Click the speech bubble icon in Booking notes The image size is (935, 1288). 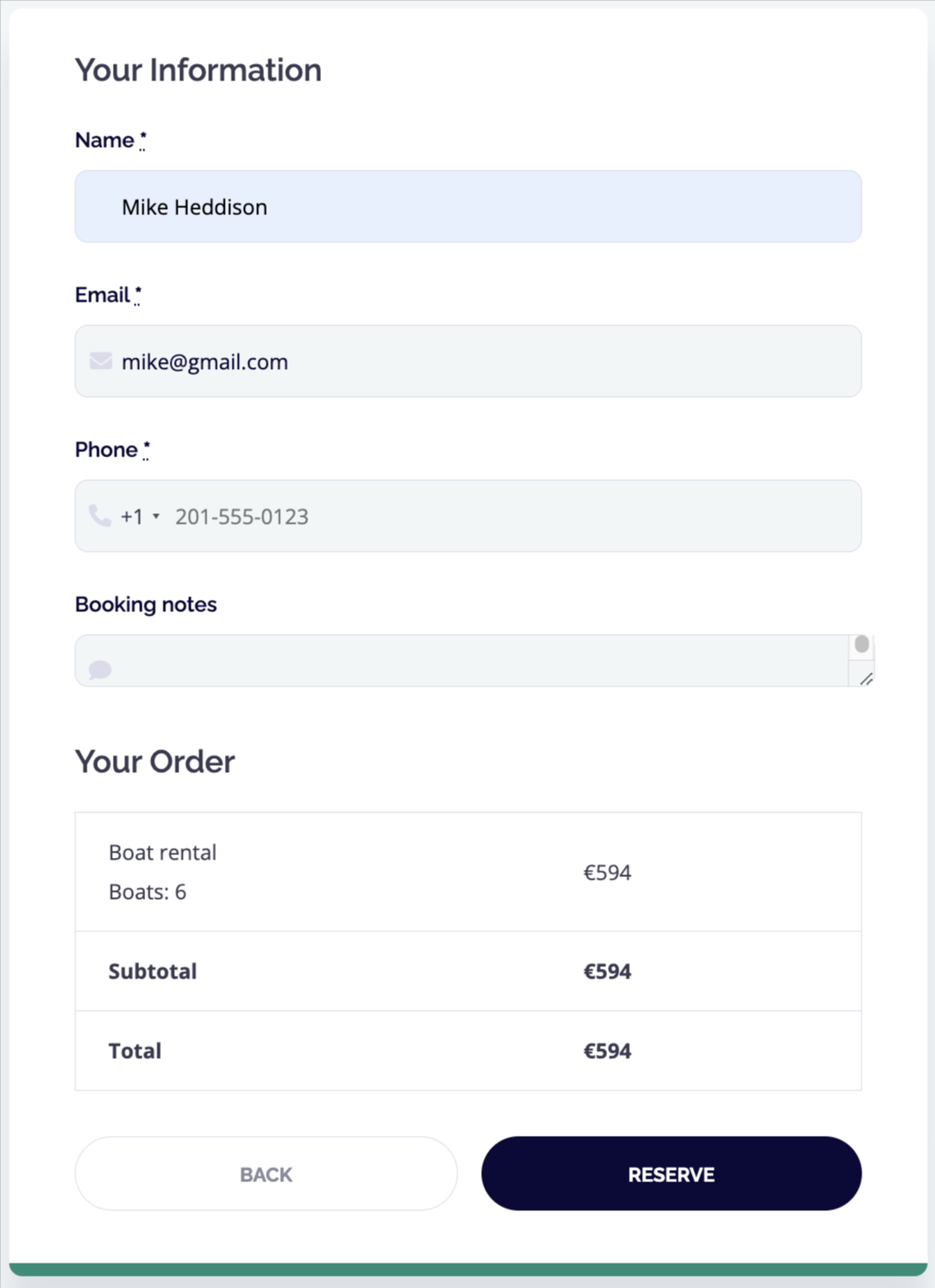point(101,670)
